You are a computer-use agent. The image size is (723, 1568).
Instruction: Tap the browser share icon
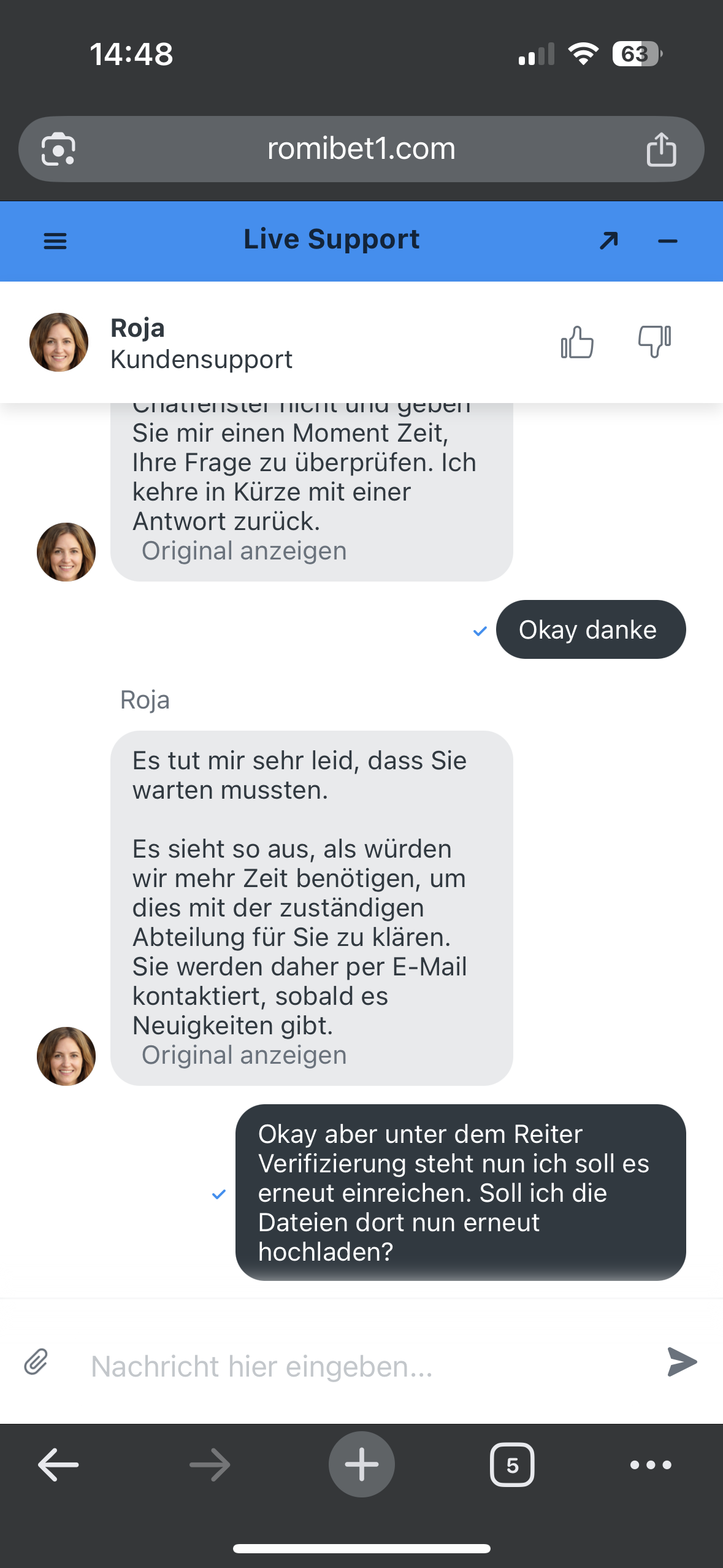(x=661, y=149)
